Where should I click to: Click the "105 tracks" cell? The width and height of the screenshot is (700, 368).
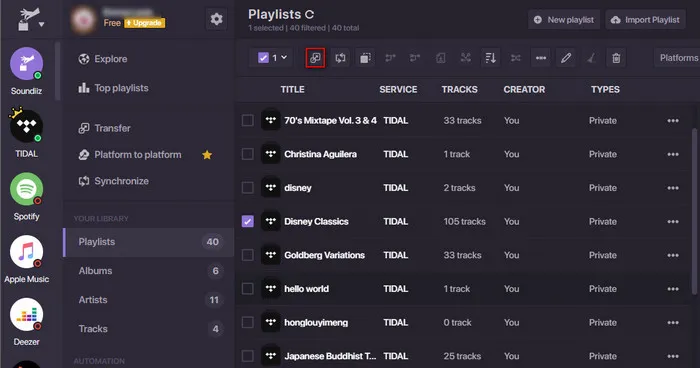(464, 222)
